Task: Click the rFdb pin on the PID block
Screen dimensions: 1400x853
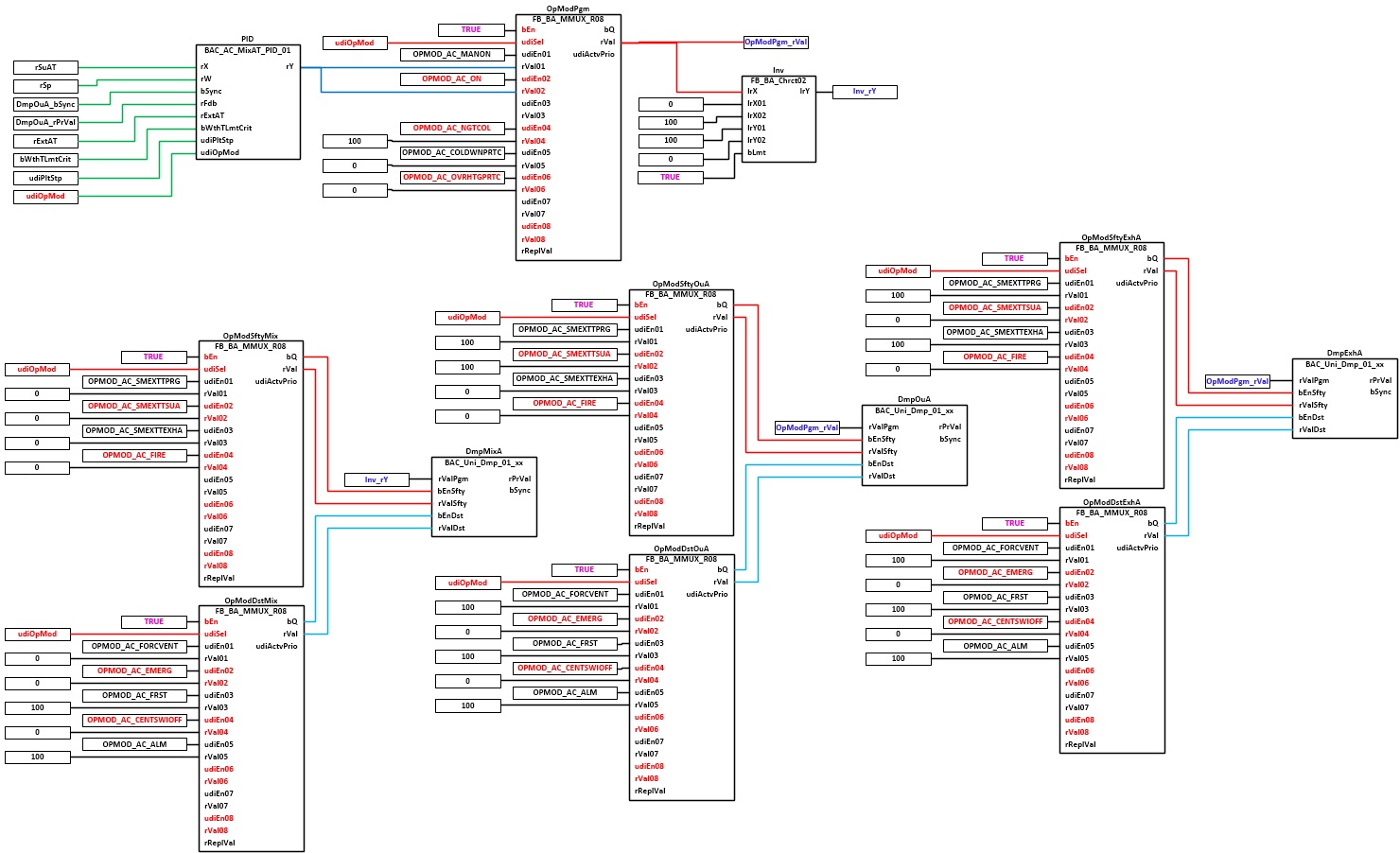Action: coord(209,103)
